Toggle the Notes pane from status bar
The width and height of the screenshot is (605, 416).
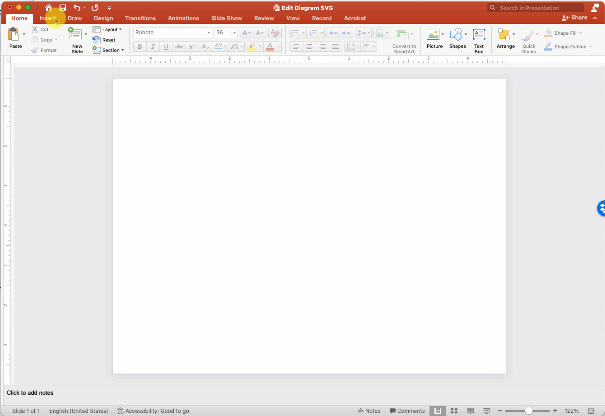pyautogui.click(x=369, y=411)
